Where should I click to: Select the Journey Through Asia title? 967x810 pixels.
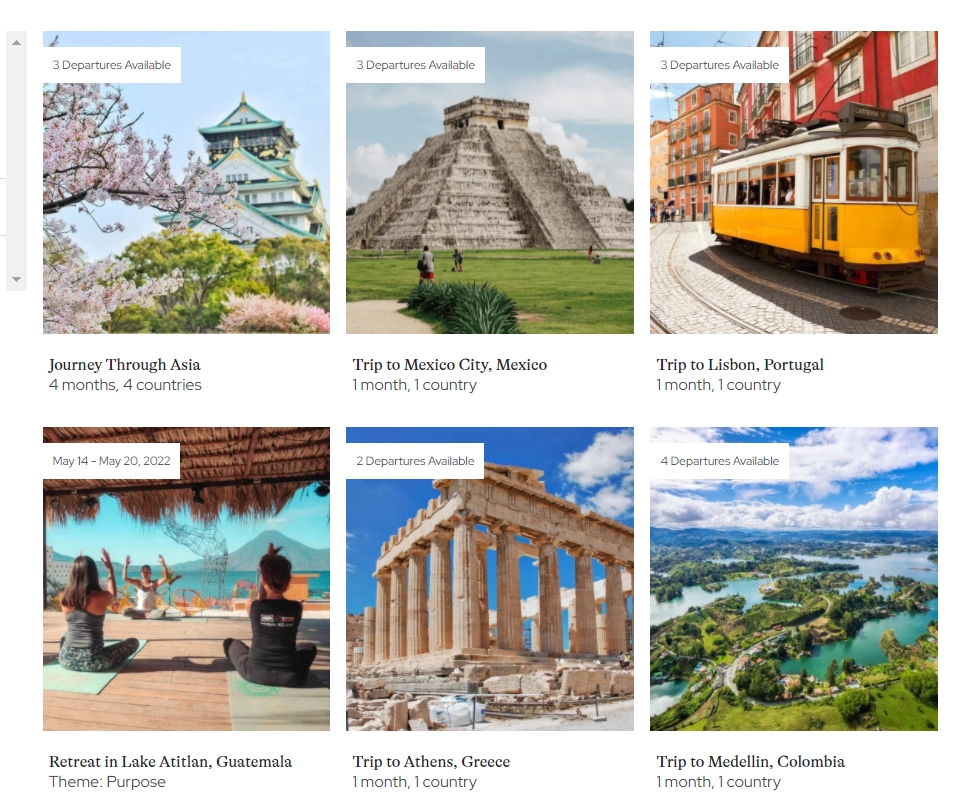pyautogui.click(x=125, y=365)
